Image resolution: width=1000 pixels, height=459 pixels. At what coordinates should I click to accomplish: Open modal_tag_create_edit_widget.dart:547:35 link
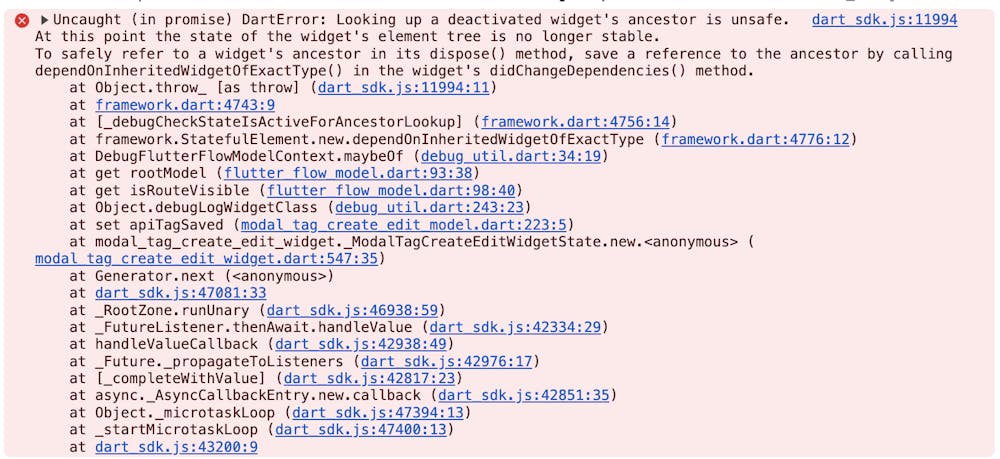click(x=207, y=259)
